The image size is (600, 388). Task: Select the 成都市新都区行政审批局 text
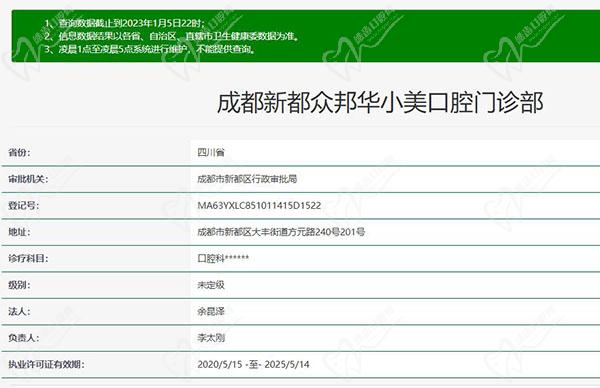tap(247, 179)
